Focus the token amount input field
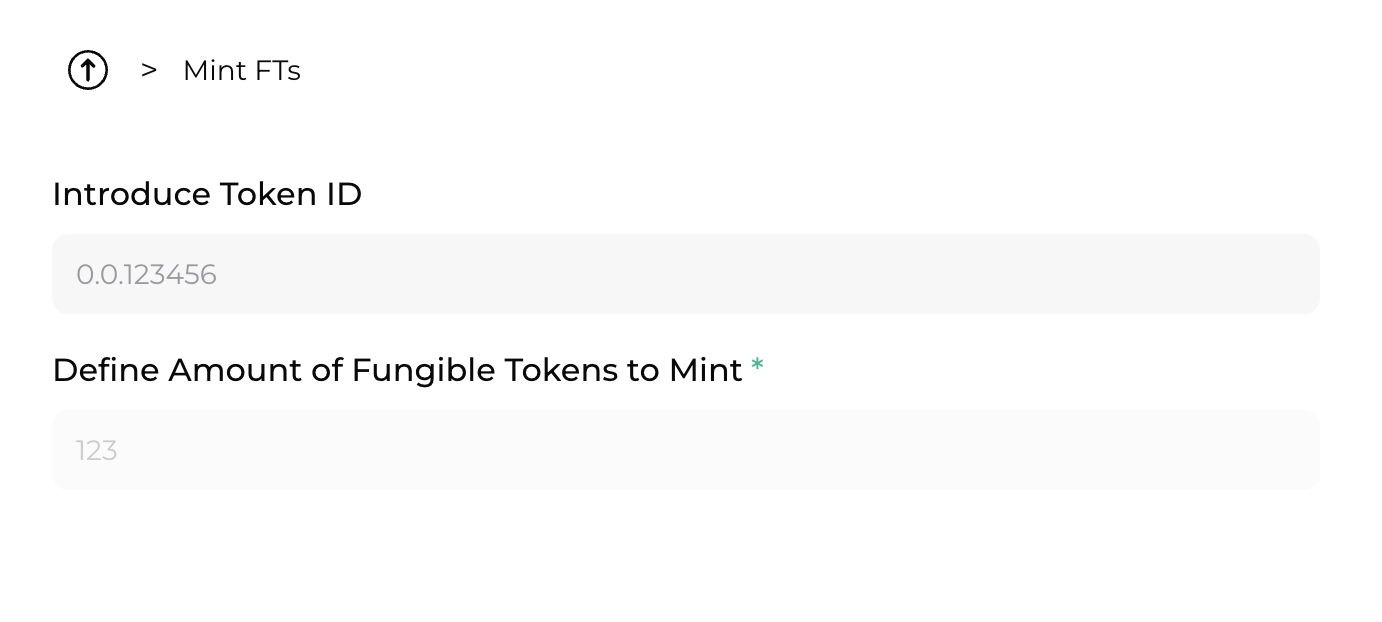 pos(685,450)
